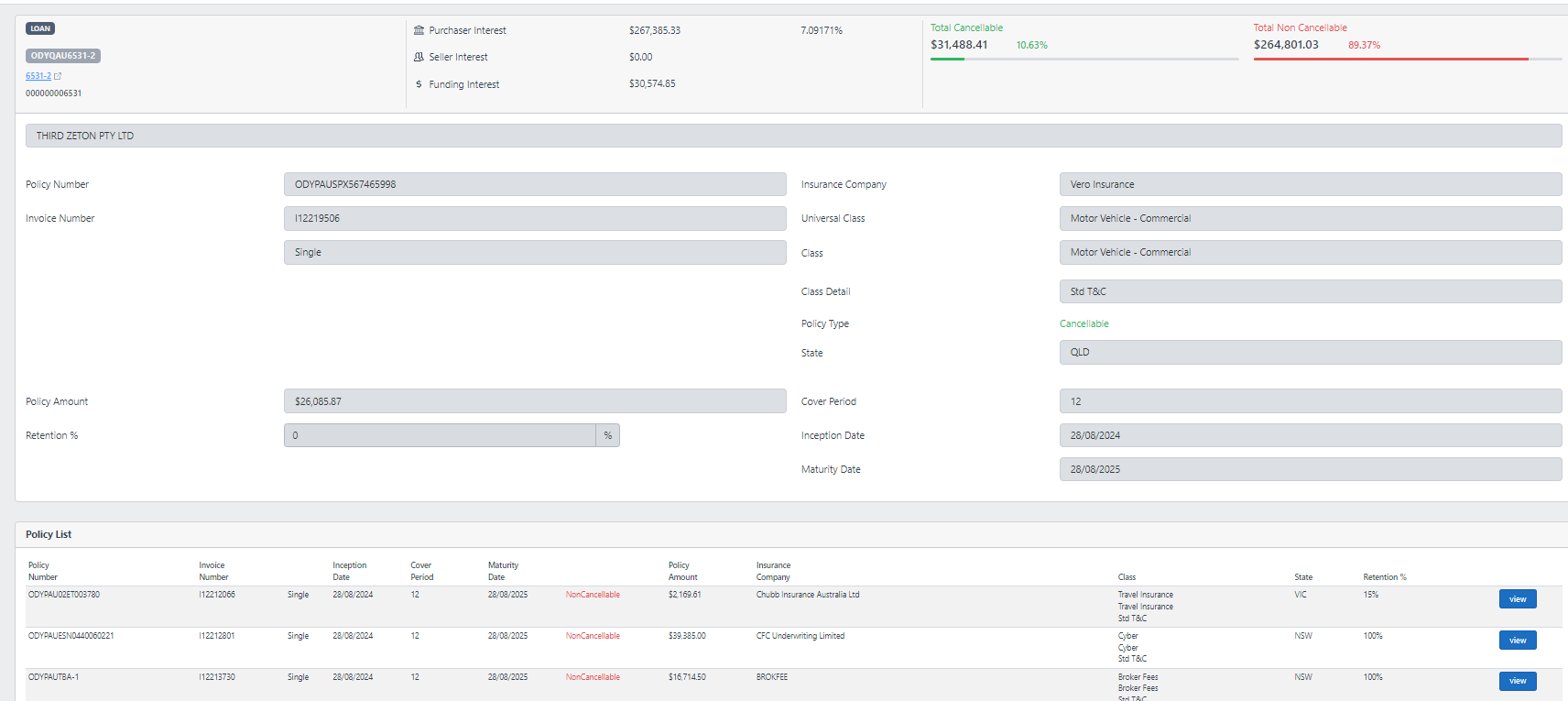Click the State field showing QLD

click(x=1310, y=352)
